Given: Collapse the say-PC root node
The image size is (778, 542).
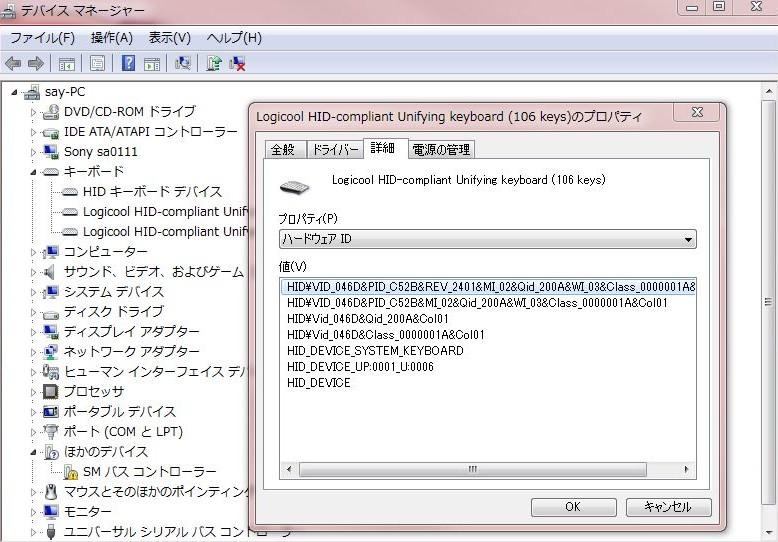Looking at the screenshot, I should 15,92.
